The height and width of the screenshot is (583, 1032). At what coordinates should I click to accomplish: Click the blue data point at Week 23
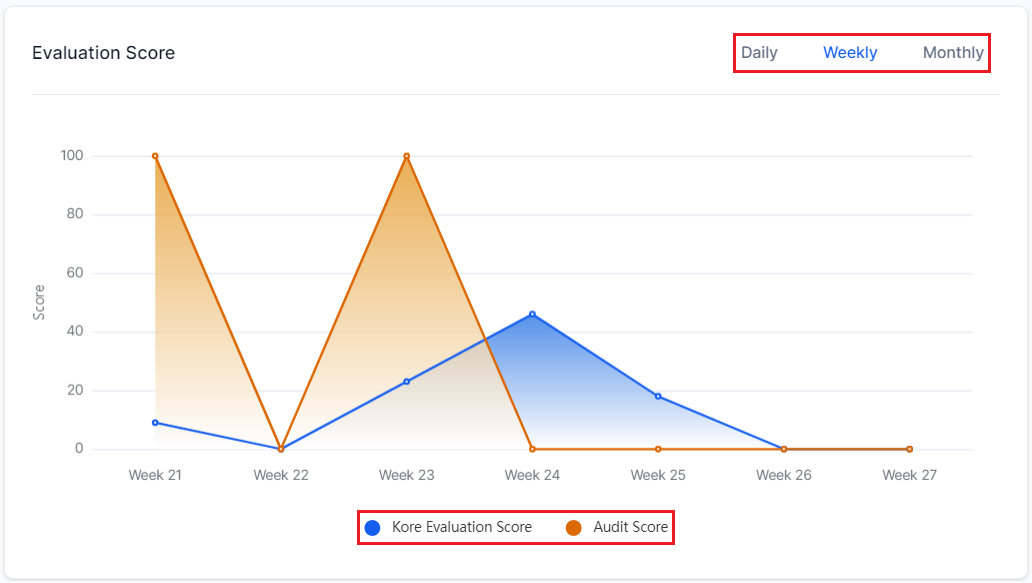tap(407, 381)
